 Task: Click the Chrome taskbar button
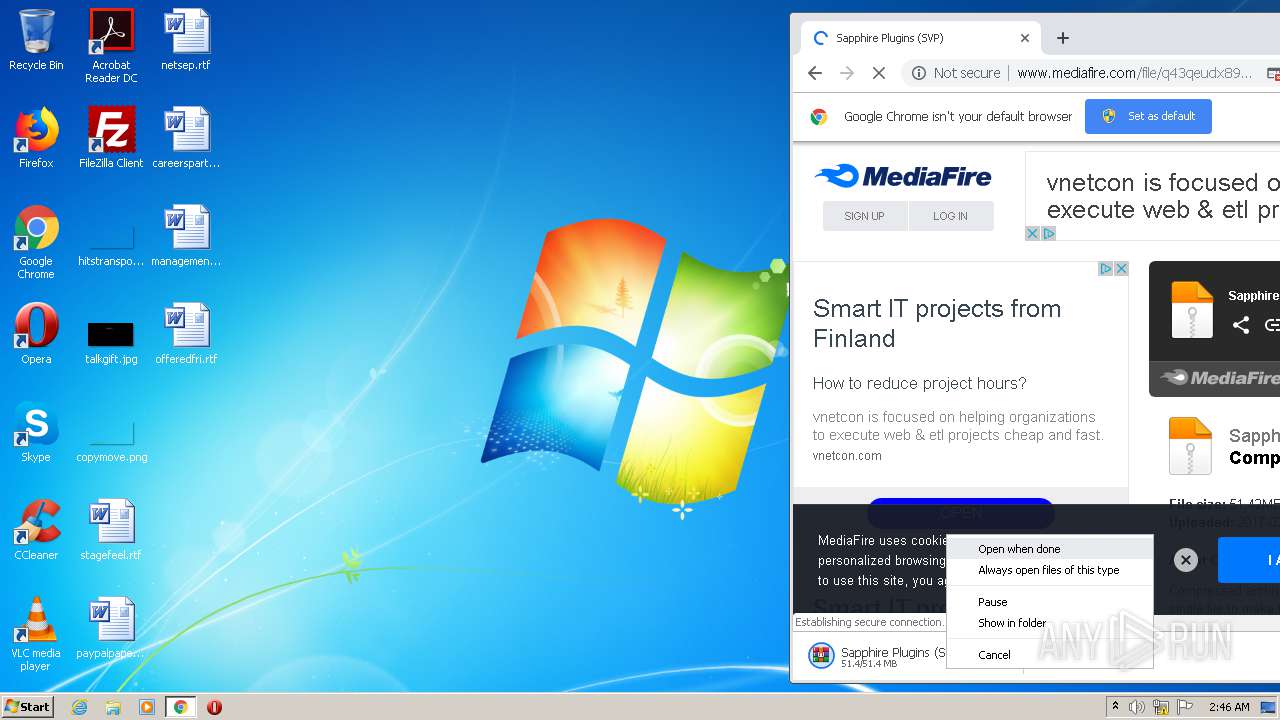[181, 707]
